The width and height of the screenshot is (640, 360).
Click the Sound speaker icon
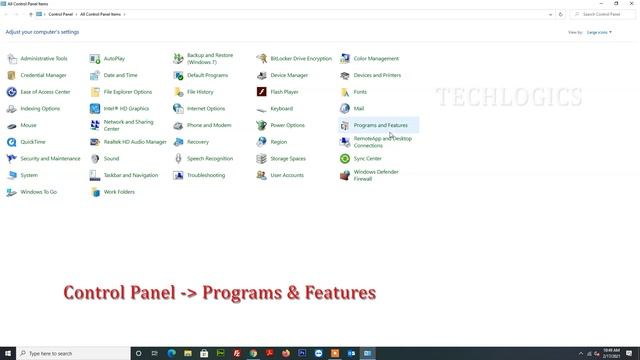[95, 159]
